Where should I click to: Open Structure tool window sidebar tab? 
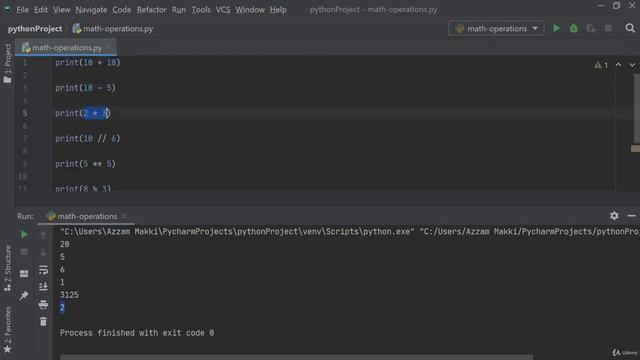pos(7,268)
